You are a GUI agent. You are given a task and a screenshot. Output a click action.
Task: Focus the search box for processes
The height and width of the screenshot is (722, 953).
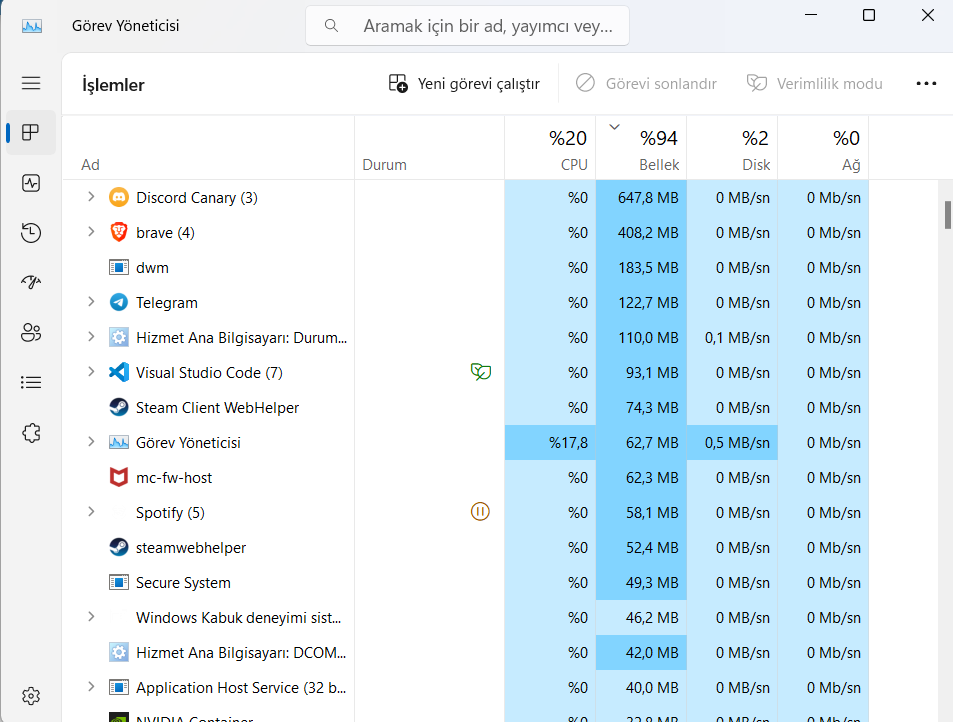tap(467, 26)
